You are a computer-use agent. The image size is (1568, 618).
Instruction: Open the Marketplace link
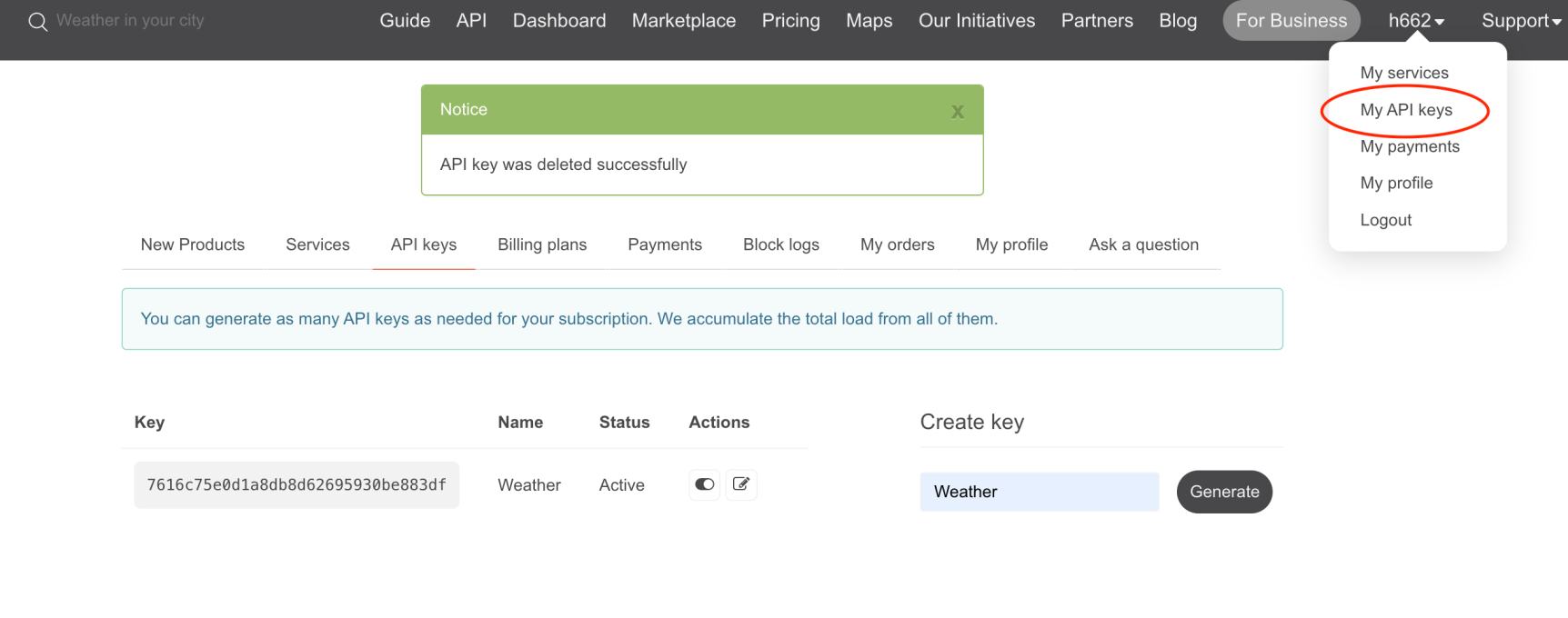coord(684,21)
